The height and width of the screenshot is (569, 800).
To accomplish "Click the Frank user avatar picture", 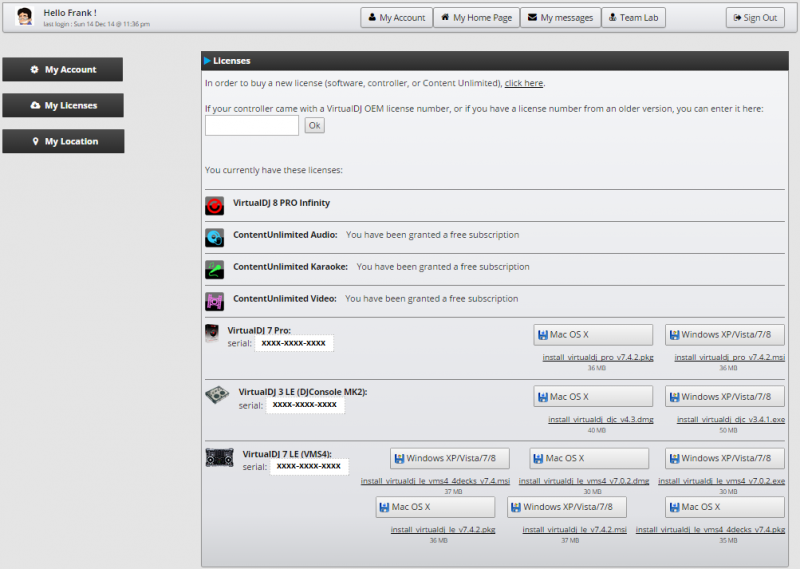I will click(24, 17).
